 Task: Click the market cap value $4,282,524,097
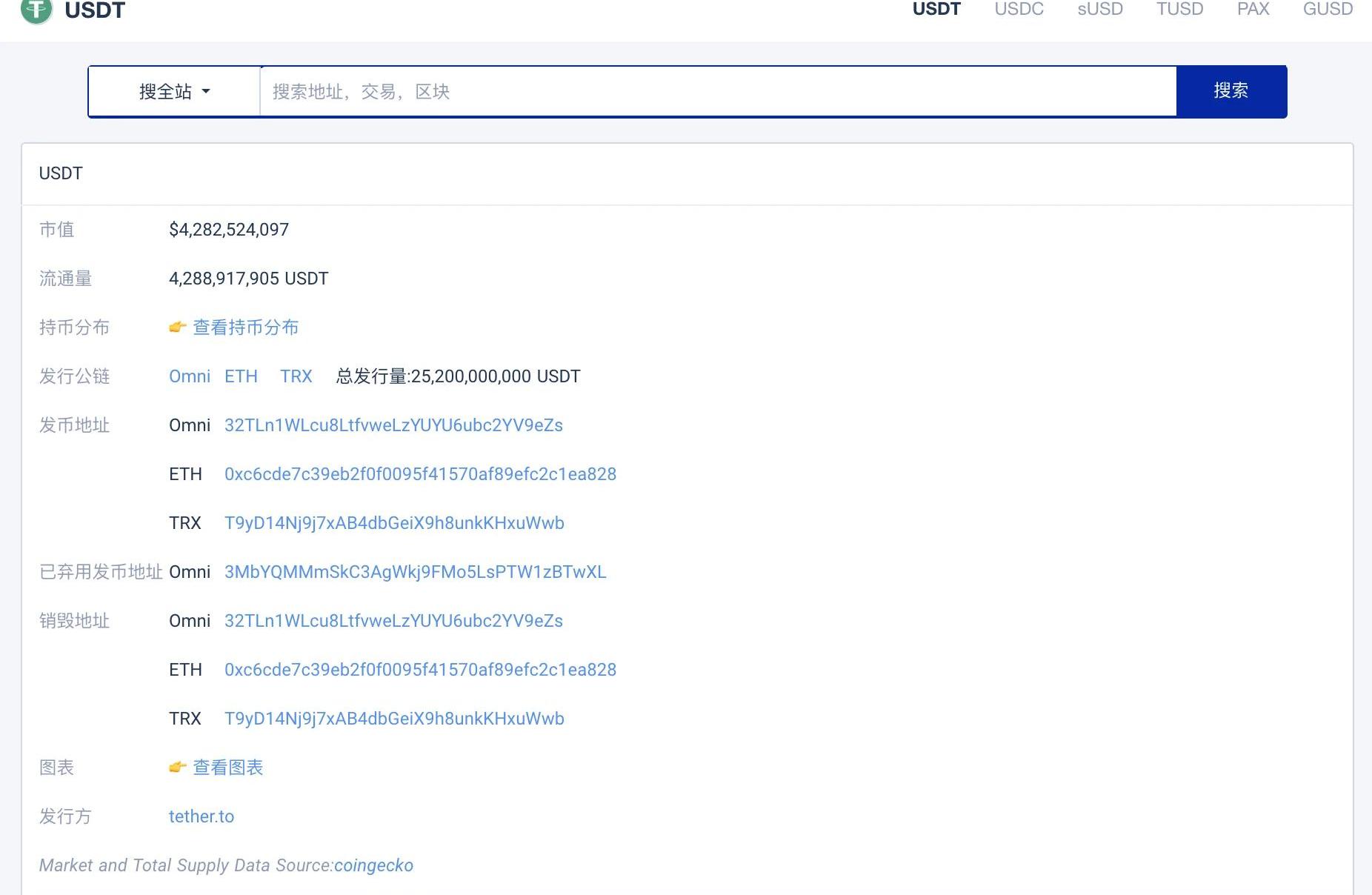coord(229,230)
